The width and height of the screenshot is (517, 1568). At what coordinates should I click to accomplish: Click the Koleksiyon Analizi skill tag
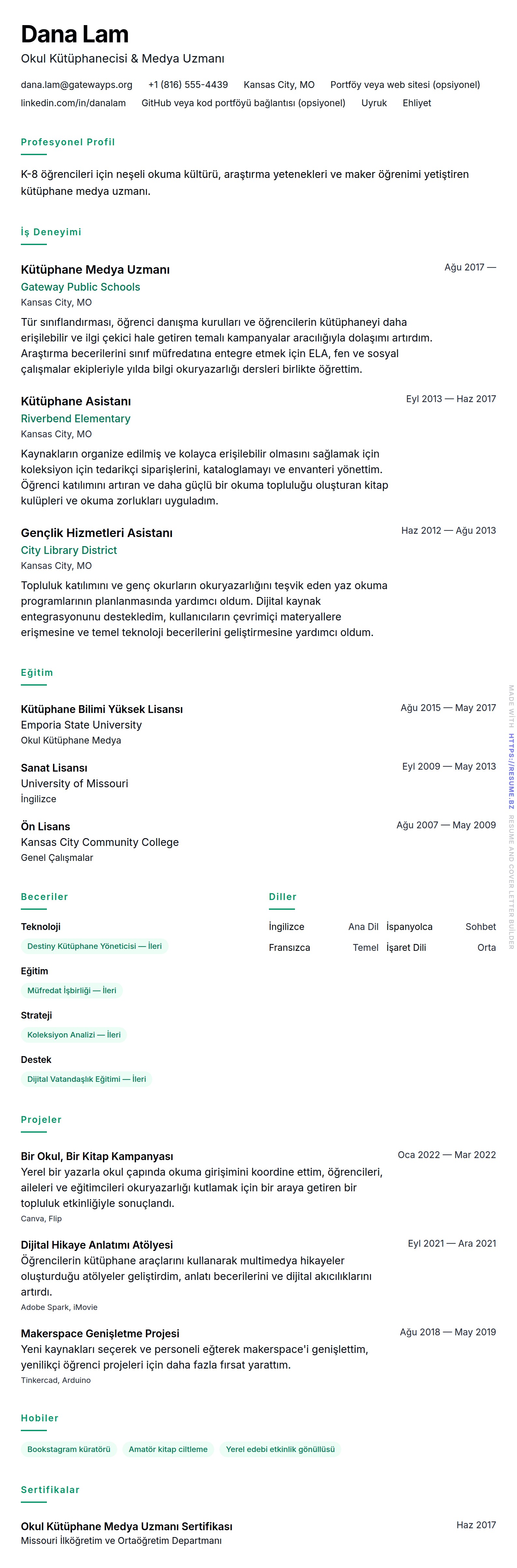74,1035
